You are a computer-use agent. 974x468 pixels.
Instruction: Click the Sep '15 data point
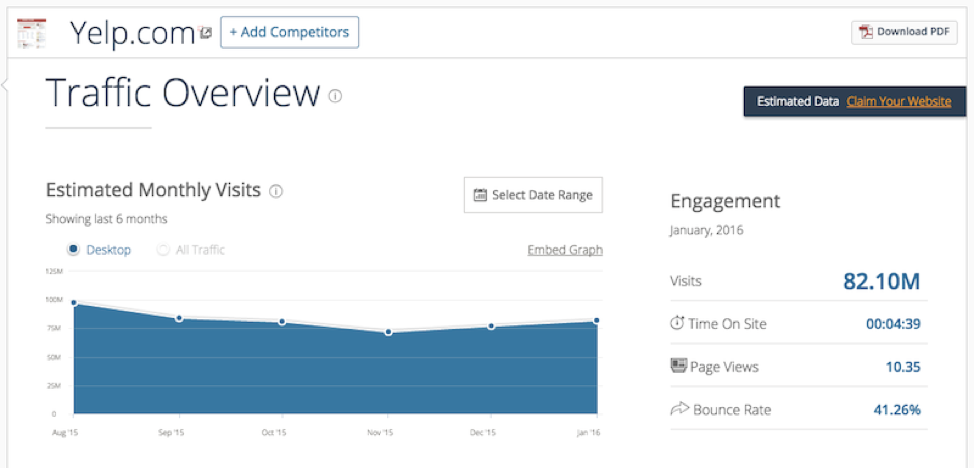coord(179,318)
